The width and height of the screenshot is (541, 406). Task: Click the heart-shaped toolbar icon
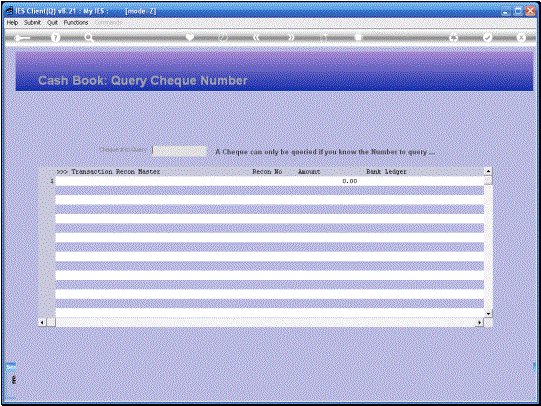(190, 37)
